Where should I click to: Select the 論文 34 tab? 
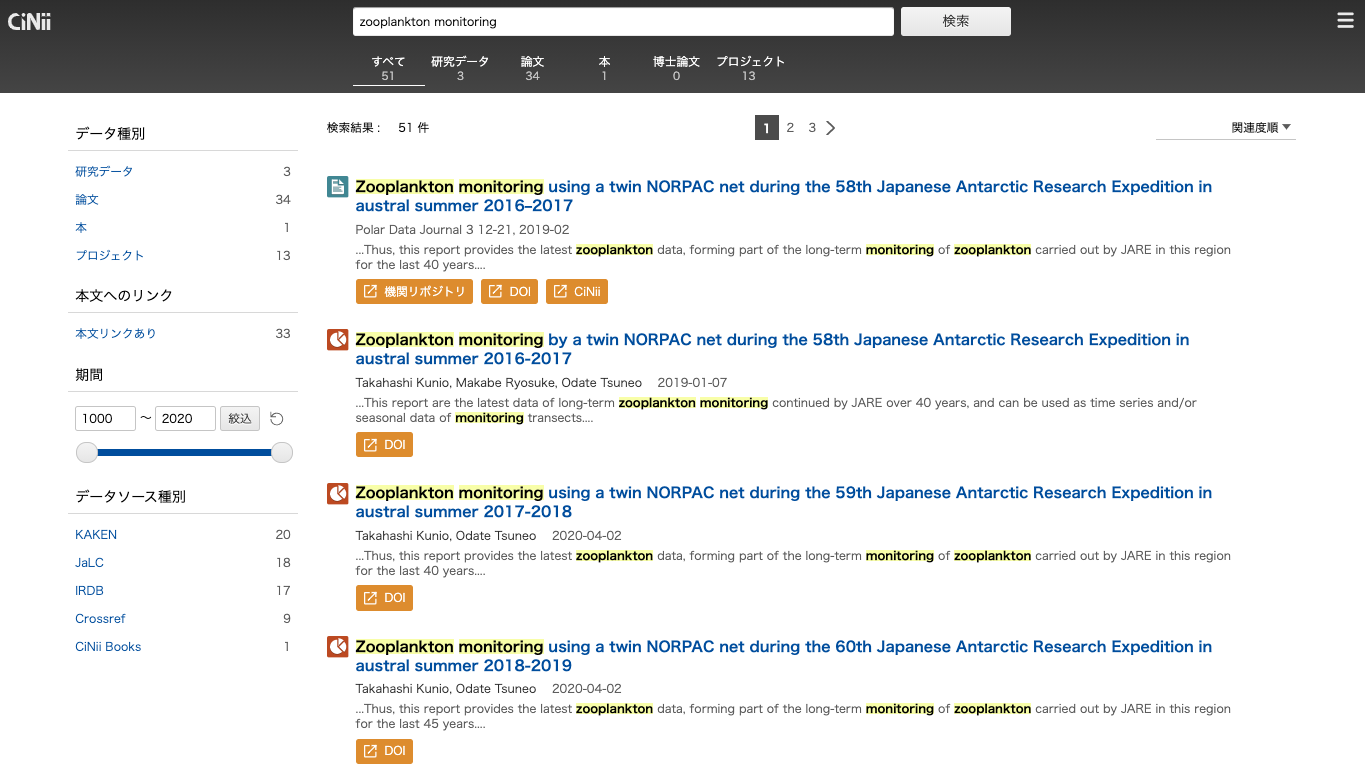(532, 68)
